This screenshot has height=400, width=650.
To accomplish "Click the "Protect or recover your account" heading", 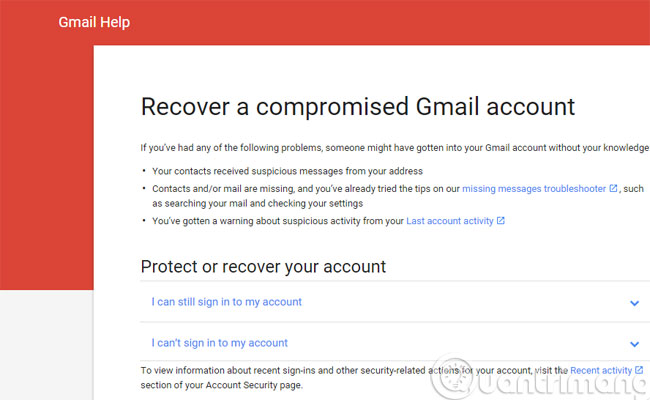I will click(263, 267).
